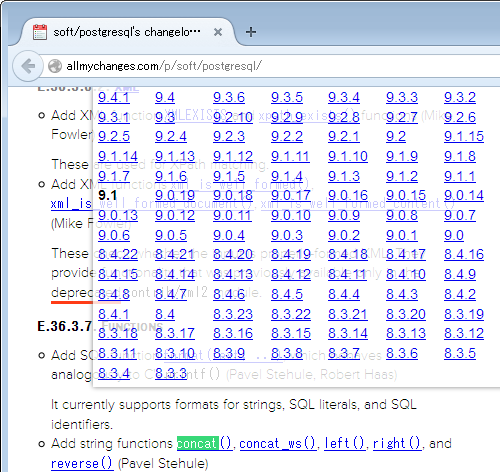
Task: Click the browser back arrow button
Action: (28, 66)
